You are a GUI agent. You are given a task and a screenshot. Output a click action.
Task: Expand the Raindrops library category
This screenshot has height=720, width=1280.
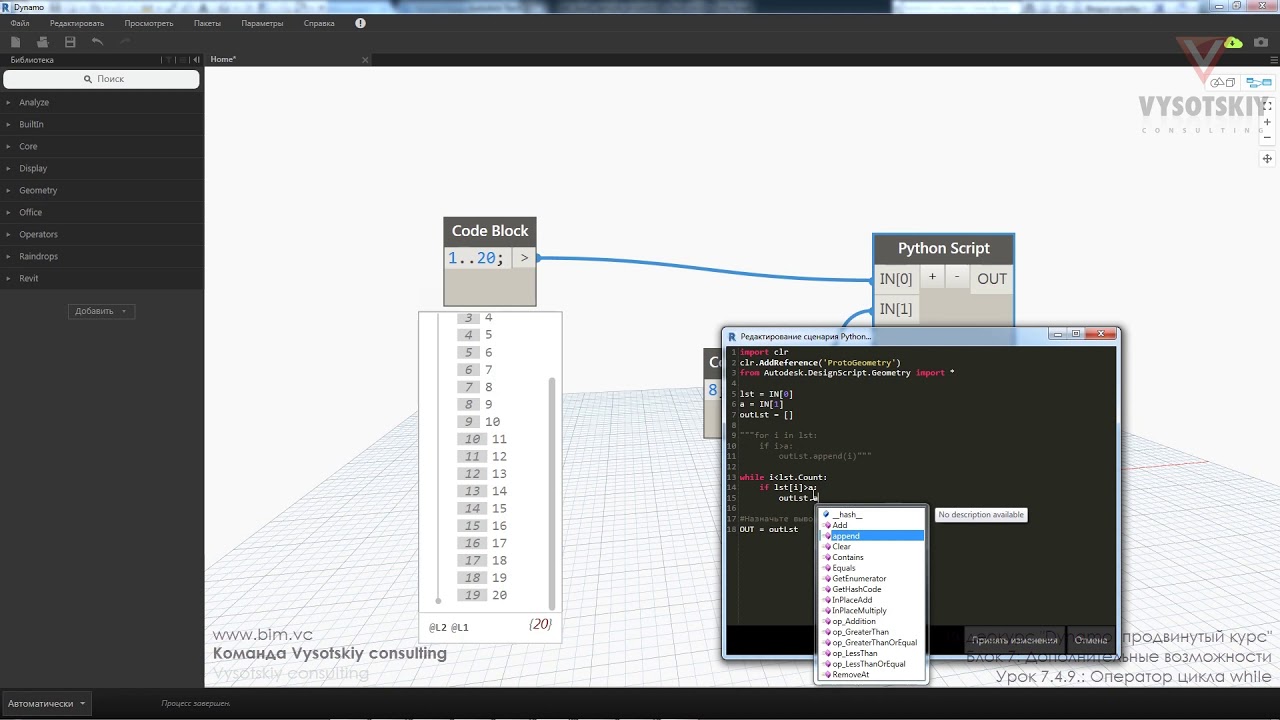[102, 257]
